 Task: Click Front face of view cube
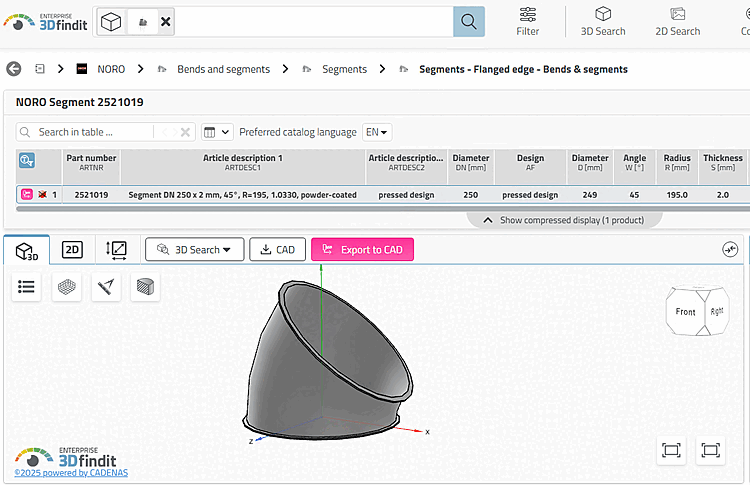pos(685,312)
